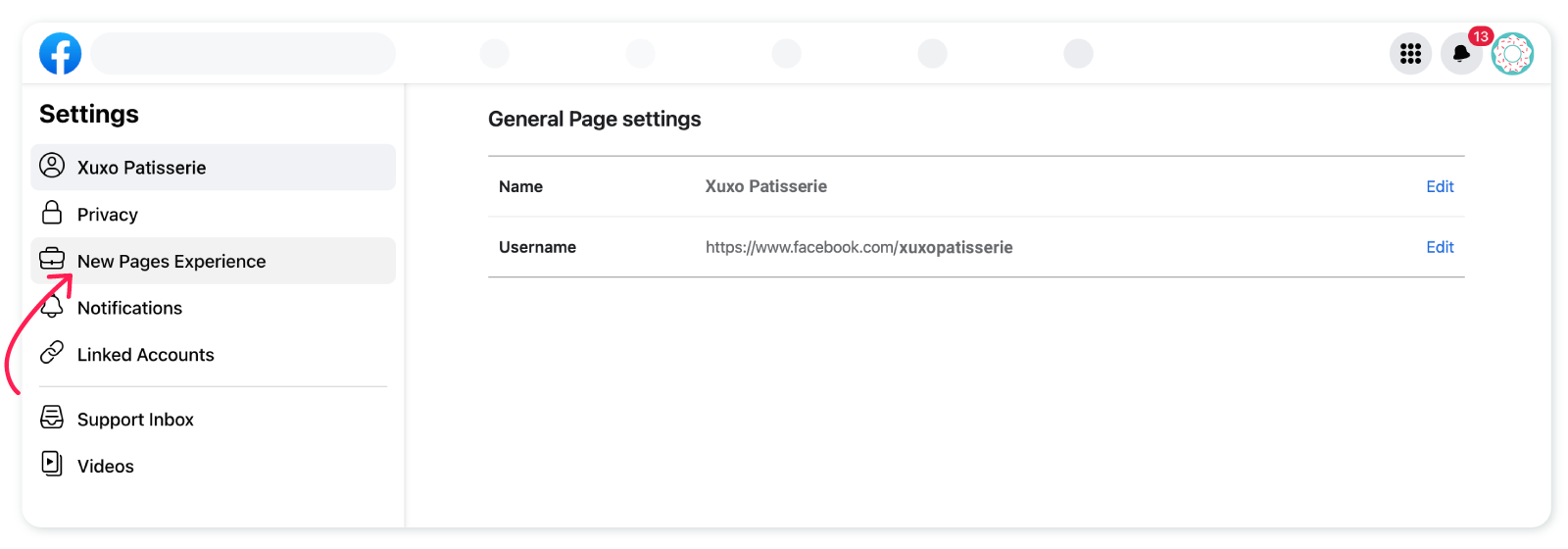Open the apps grid menu icon

point(1410,53)
